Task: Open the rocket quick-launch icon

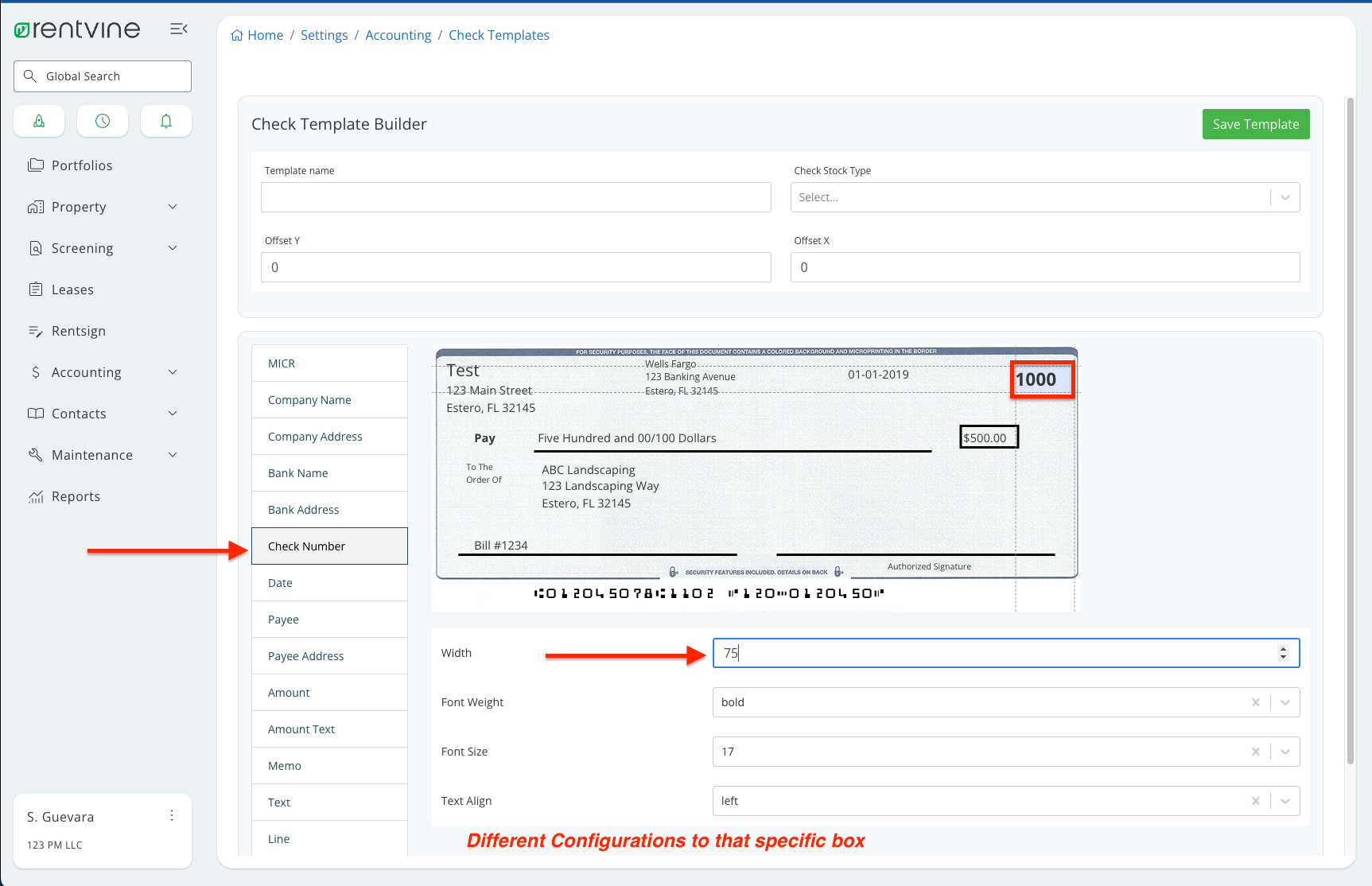Action: (x=39, y=121)
